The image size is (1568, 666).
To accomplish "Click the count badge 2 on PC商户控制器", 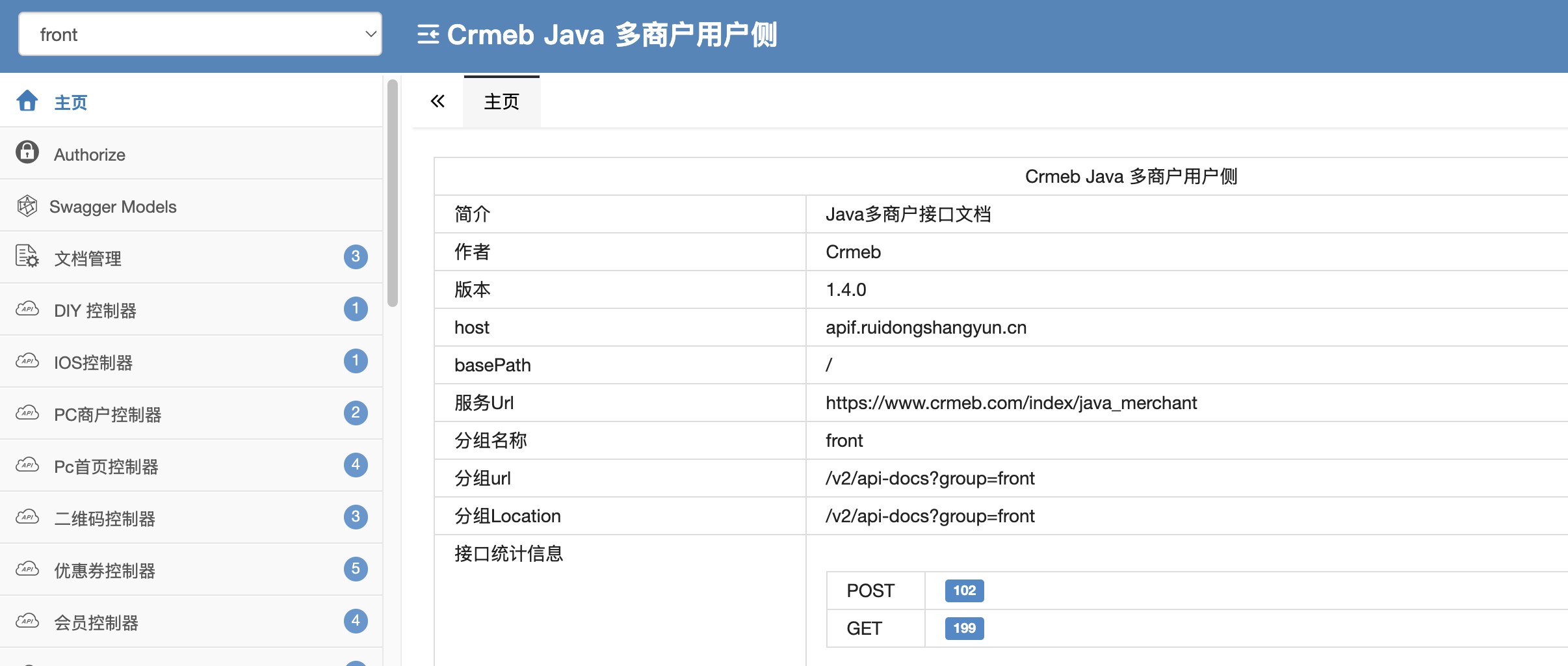I will click(x=356, y=412).
